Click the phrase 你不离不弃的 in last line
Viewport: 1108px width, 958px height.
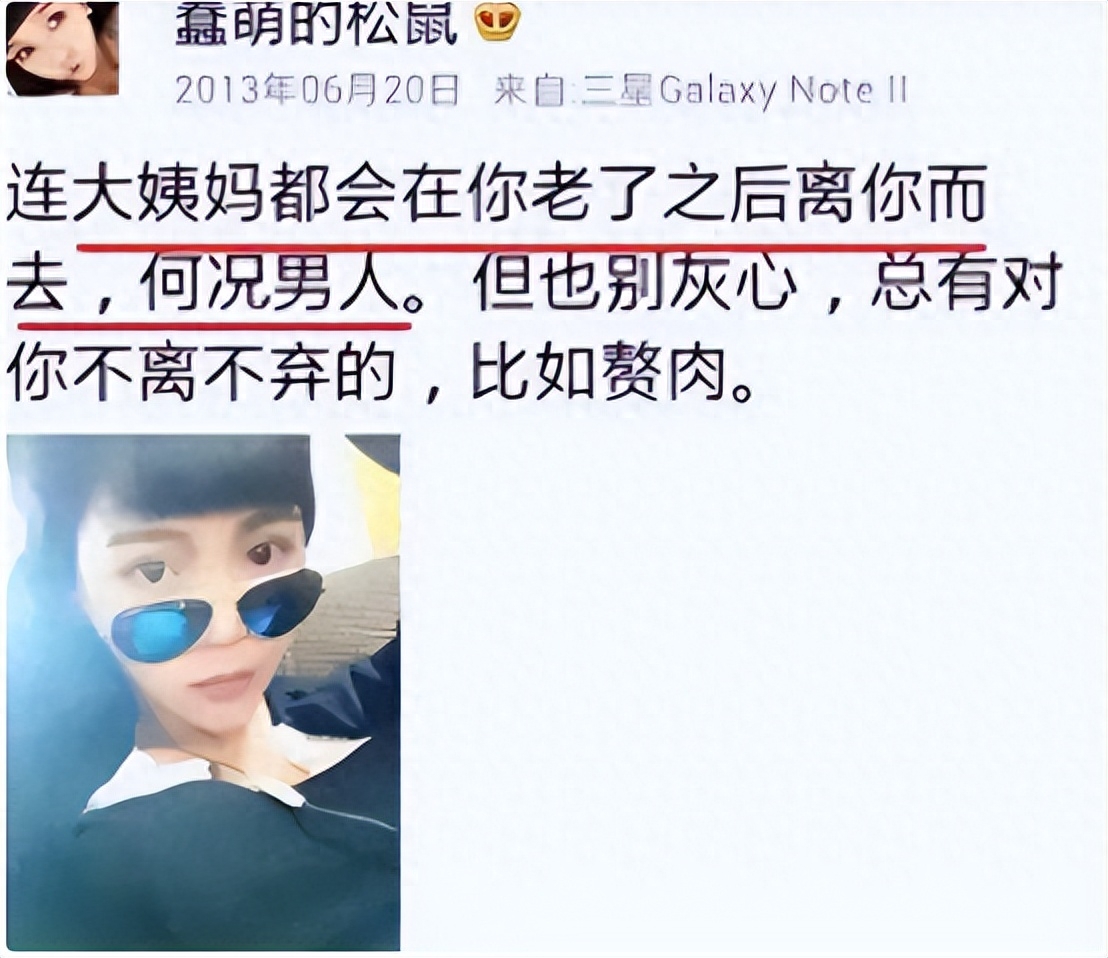coord(201,373)
